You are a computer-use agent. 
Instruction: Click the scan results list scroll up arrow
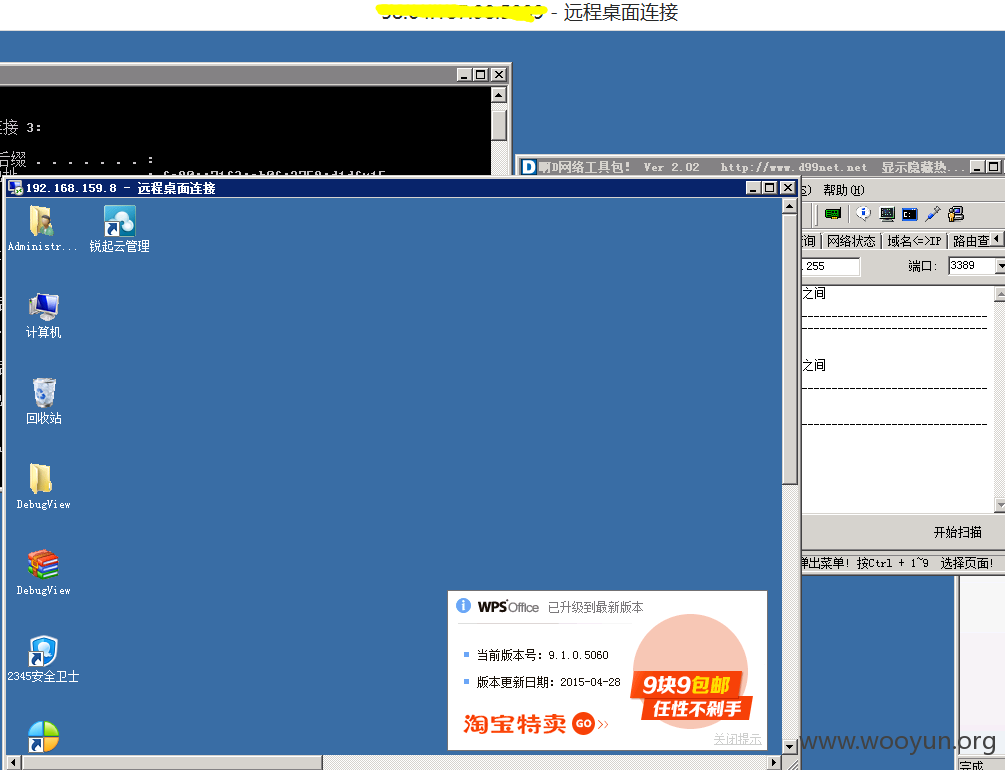[1000, 294]
